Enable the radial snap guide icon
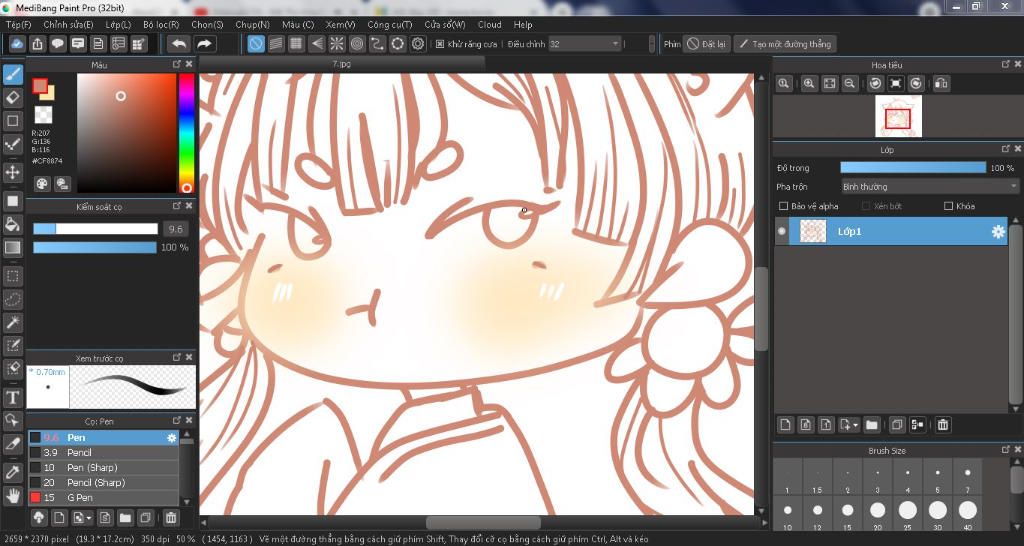Image resolution: width=1024 pixels, height=546 pixels. pyautogui.click(x=337, y=44)
